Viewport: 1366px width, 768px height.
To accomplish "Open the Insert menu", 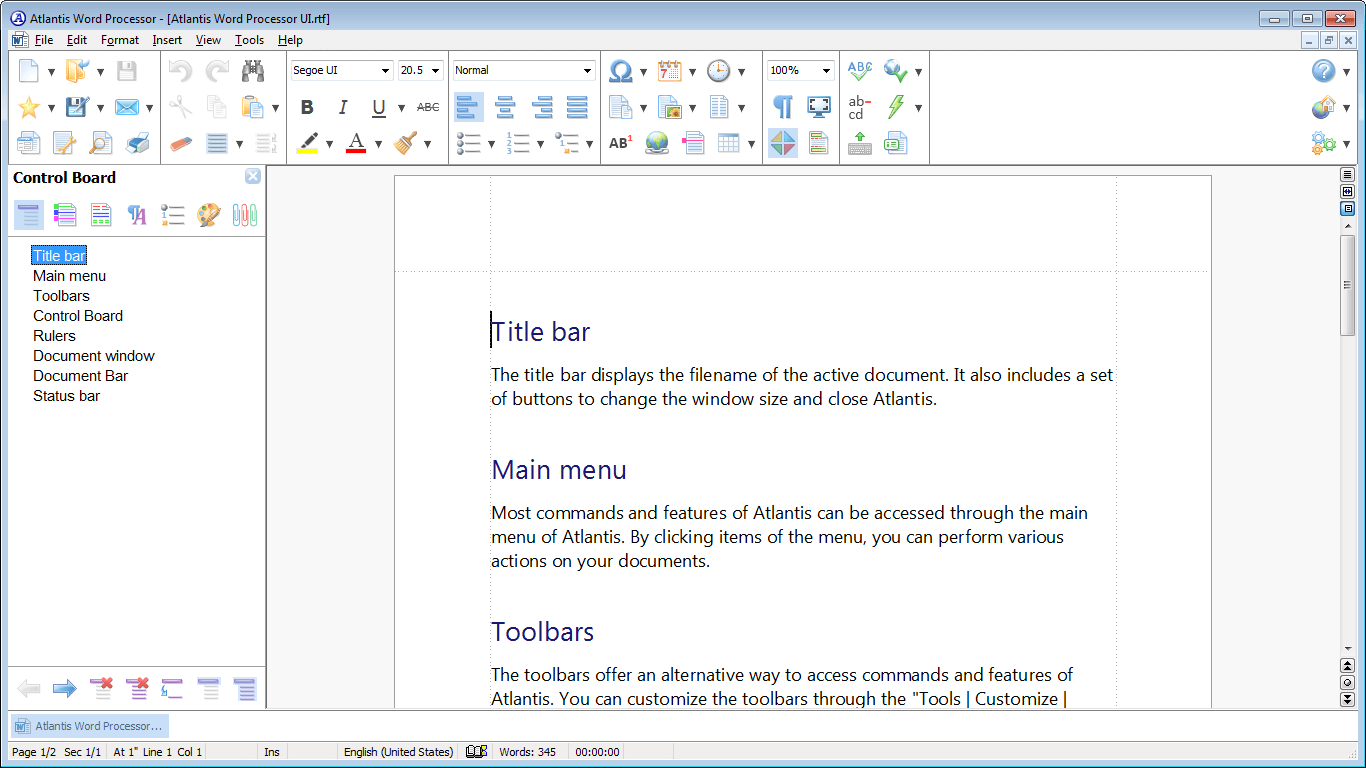I will (x=167, y=40).
